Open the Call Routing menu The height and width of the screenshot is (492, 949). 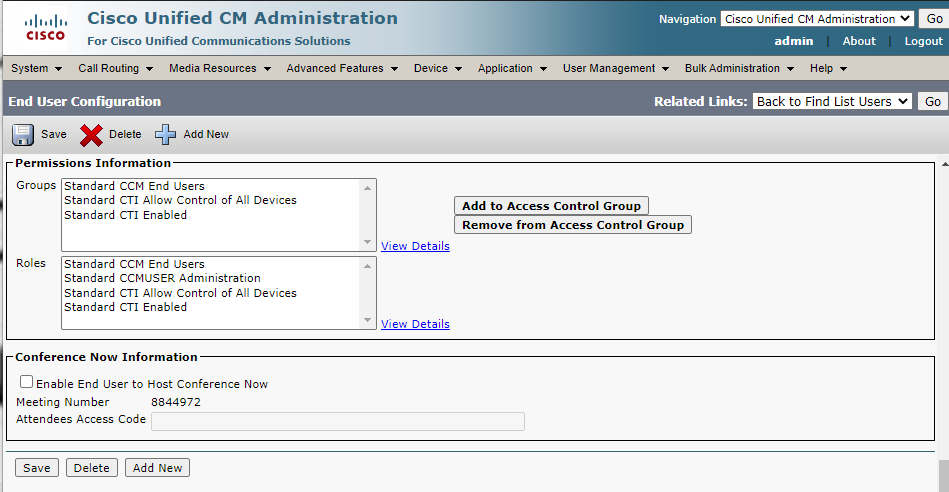[x=115, y=68]
